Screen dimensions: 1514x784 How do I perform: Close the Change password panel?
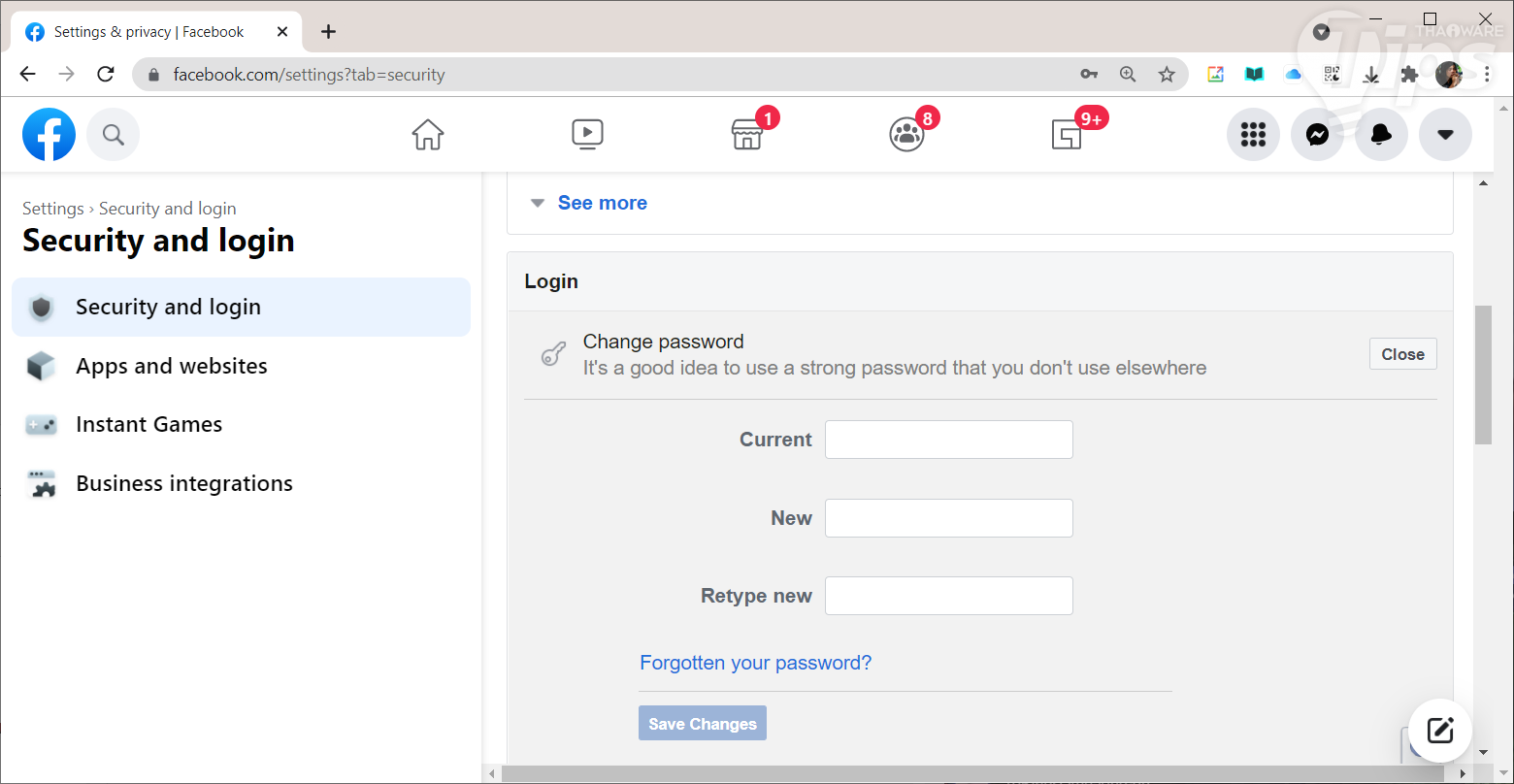[1402, 354]
